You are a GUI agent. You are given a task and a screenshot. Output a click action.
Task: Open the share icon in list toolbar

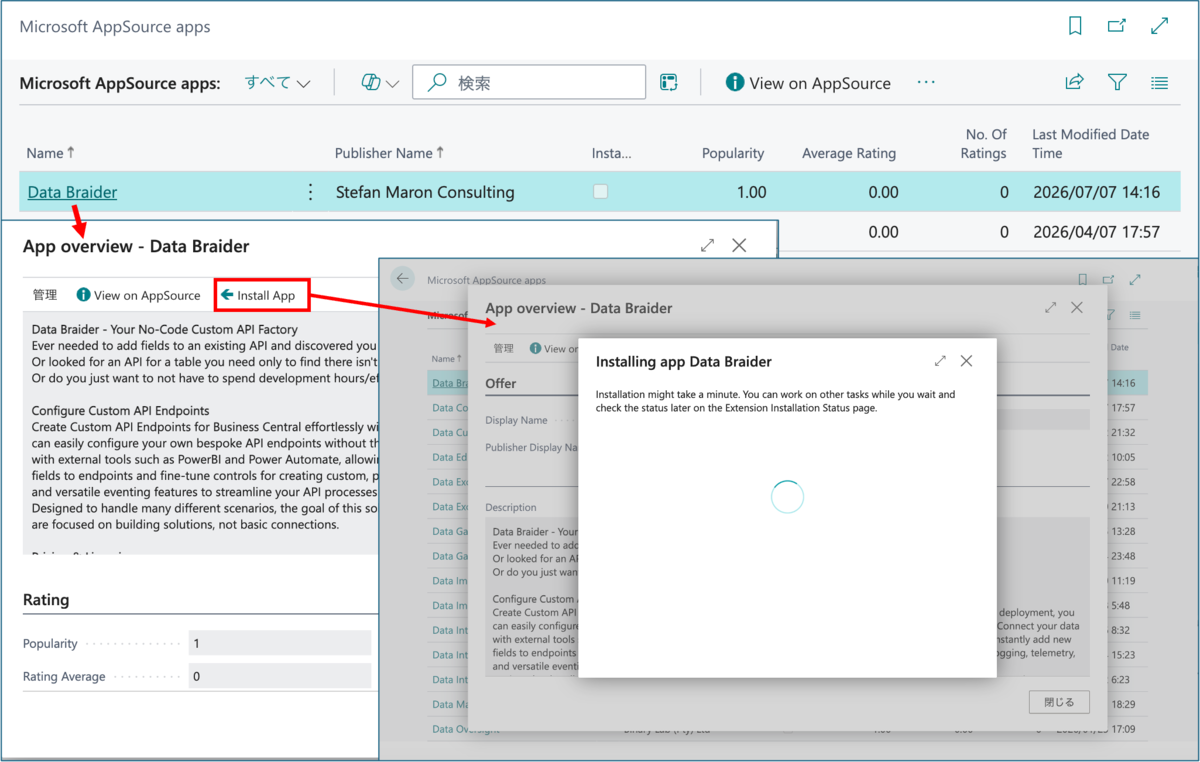[1075, 83]
